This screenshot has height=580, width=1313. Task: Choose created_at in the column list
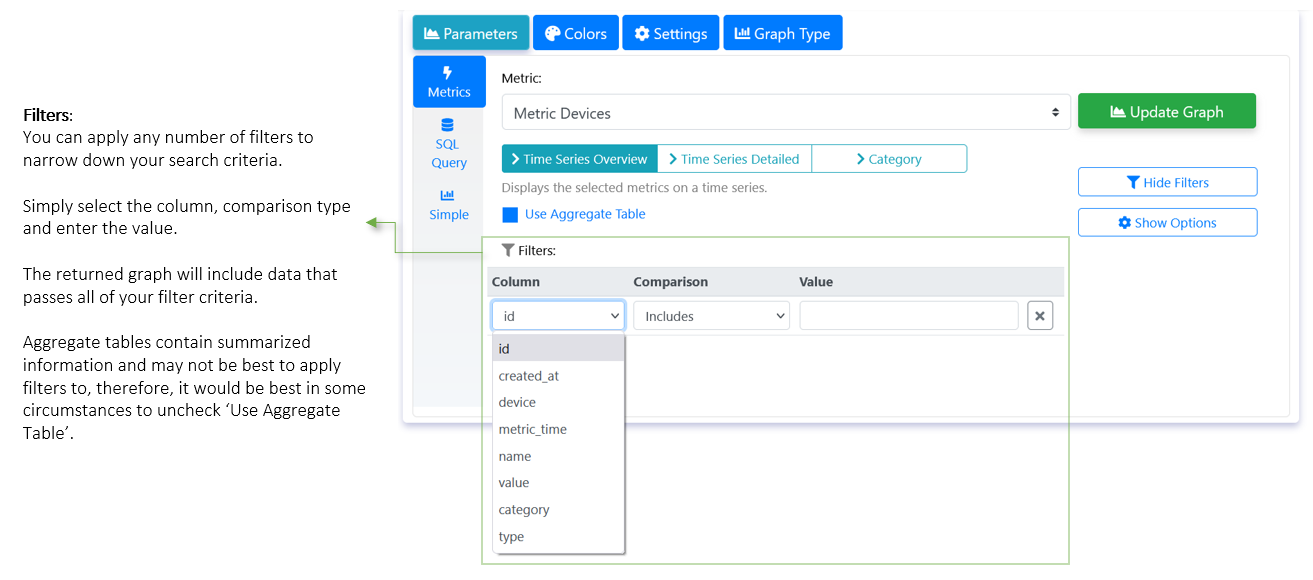click(558, 376)
